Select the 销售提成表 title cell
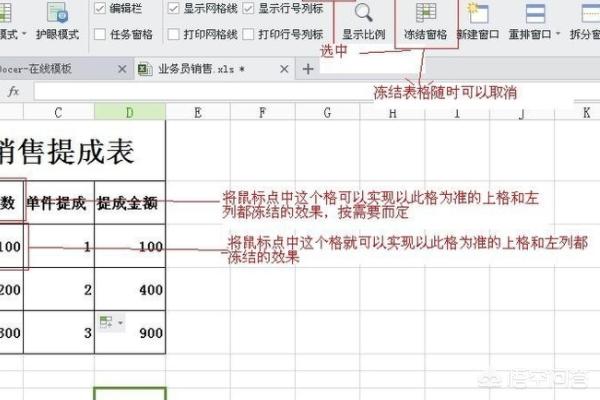 [83, 151]
